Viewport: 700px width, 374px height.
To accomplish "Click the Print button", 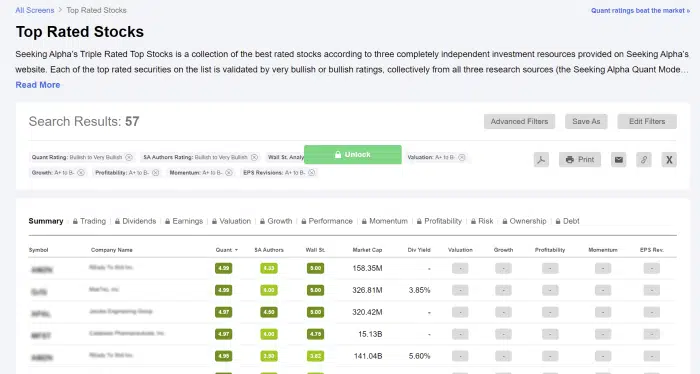I will pos(579,160).
